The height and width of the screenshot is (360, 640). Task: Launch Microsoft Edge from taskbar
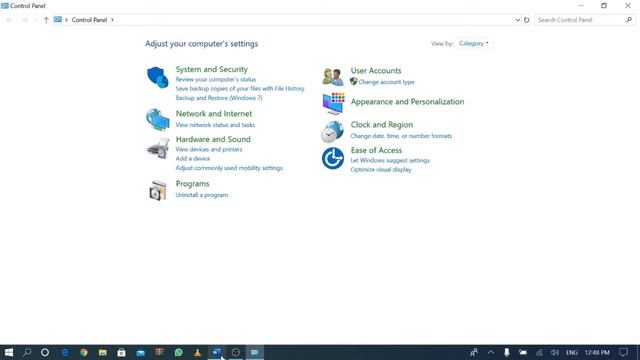pyautogui.click(x=64, y=352)
